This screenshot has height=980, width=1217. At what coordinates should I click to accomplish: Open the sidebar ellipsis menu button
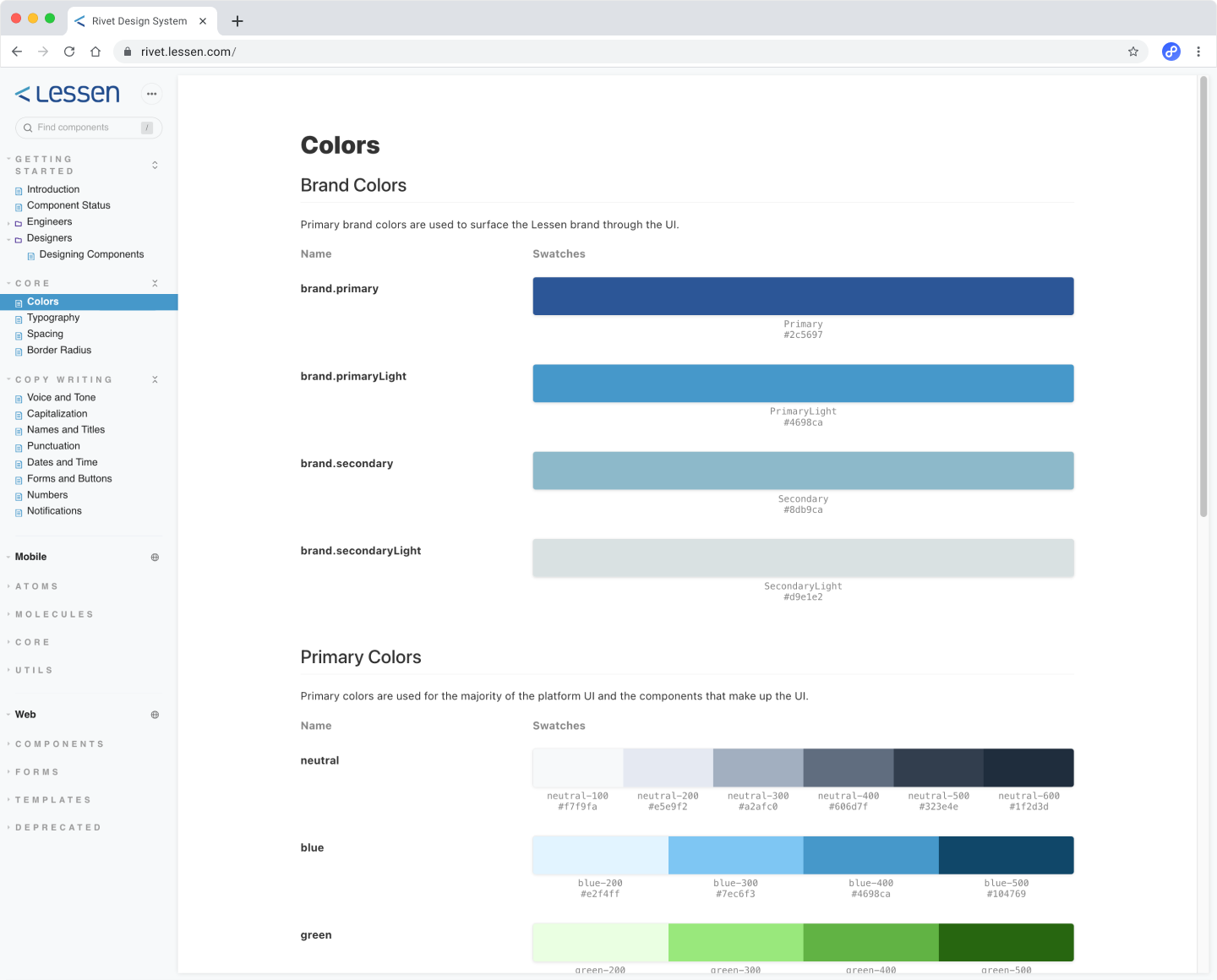[x=151, y=94]
